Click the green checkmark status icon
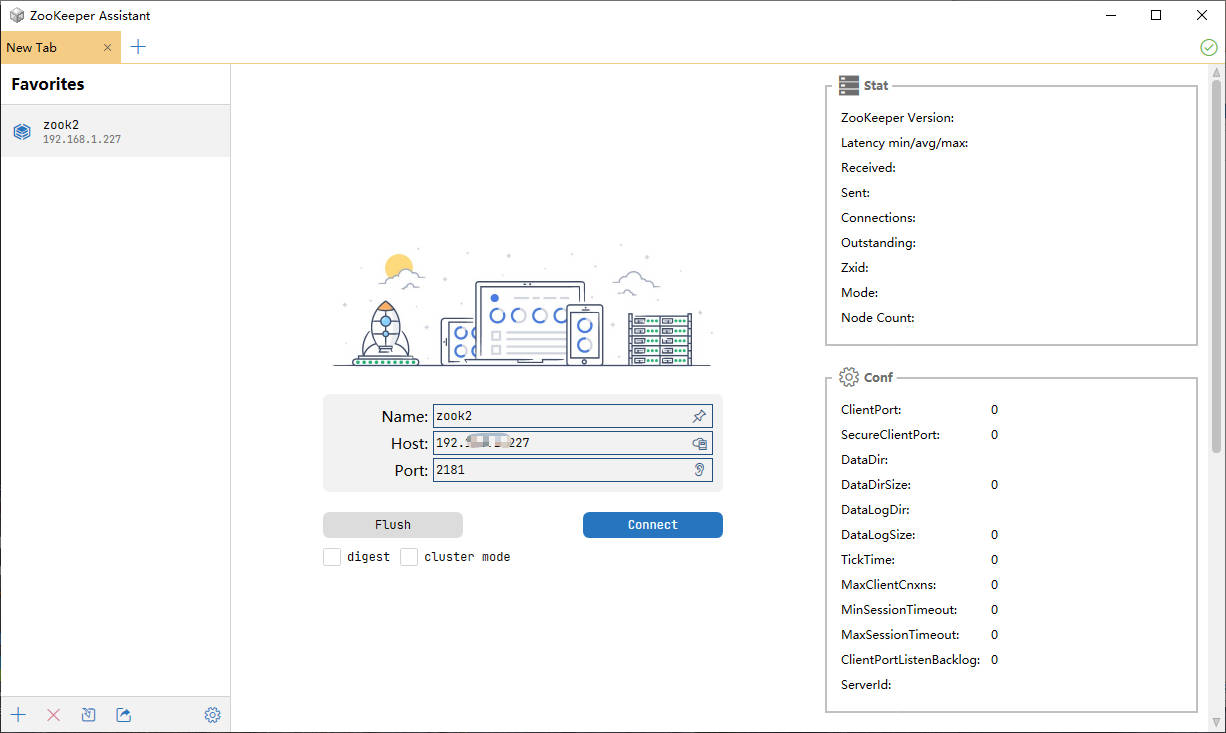 coord(1208,47)
